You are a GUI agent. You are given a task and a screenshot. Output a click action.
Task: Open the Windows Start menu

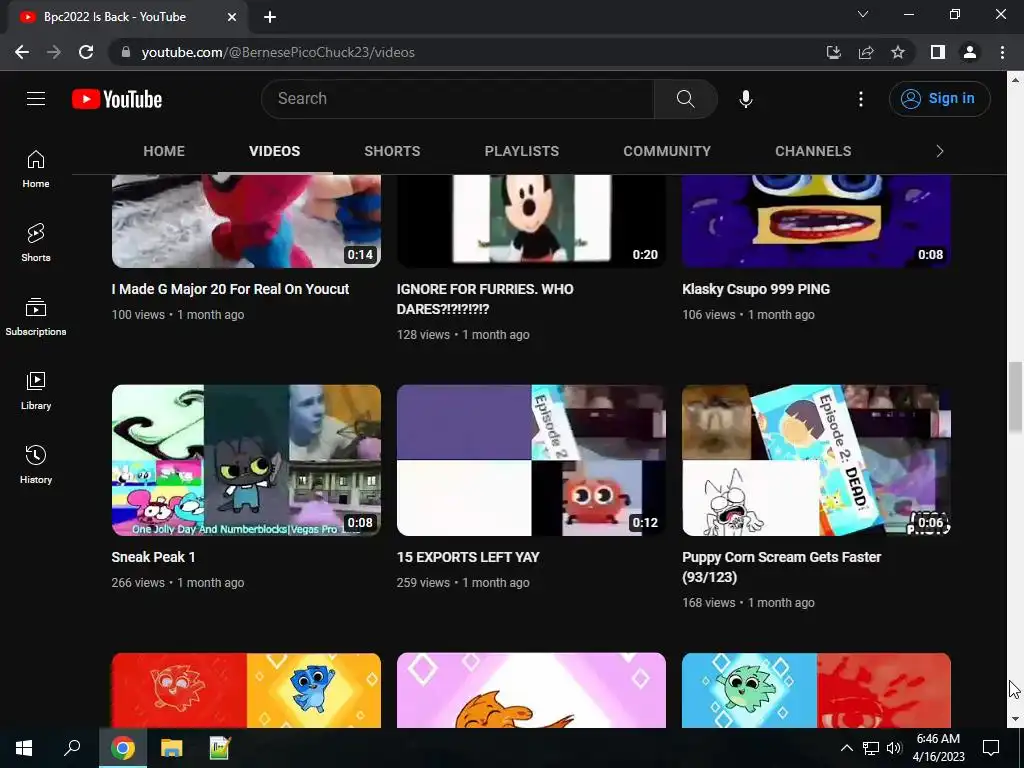pos(24,748)
